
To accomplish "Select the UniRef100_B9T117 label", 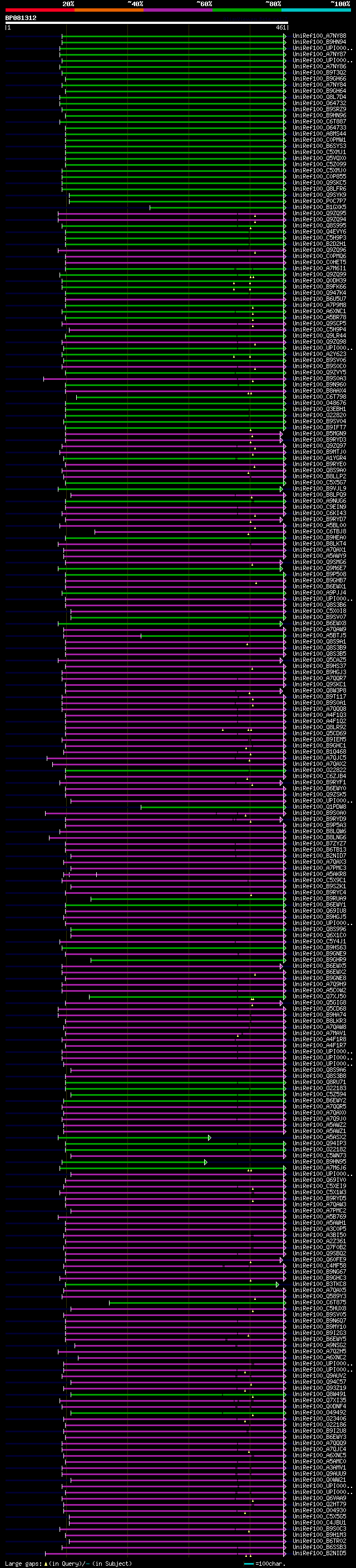I will pyautogui.click(x=319, y=696).
